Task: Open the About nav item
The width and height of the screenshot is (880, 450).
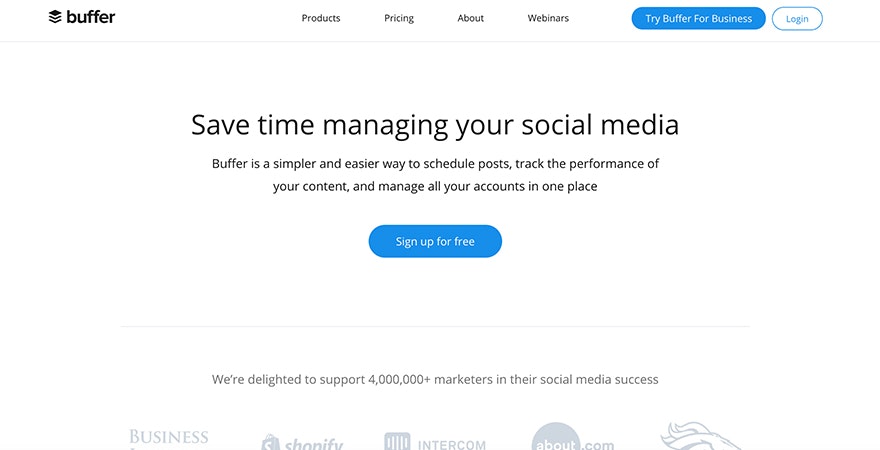Action: coord(471,18)
